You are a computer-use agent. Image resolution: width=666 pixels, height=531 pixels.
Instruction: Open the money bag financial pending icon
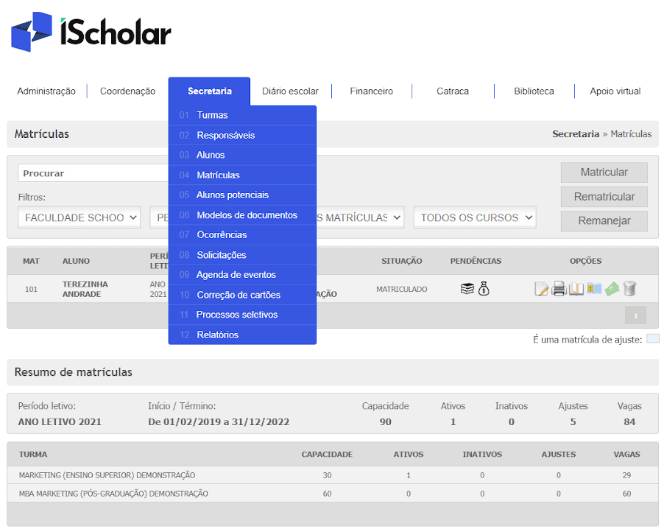(484, 289)
